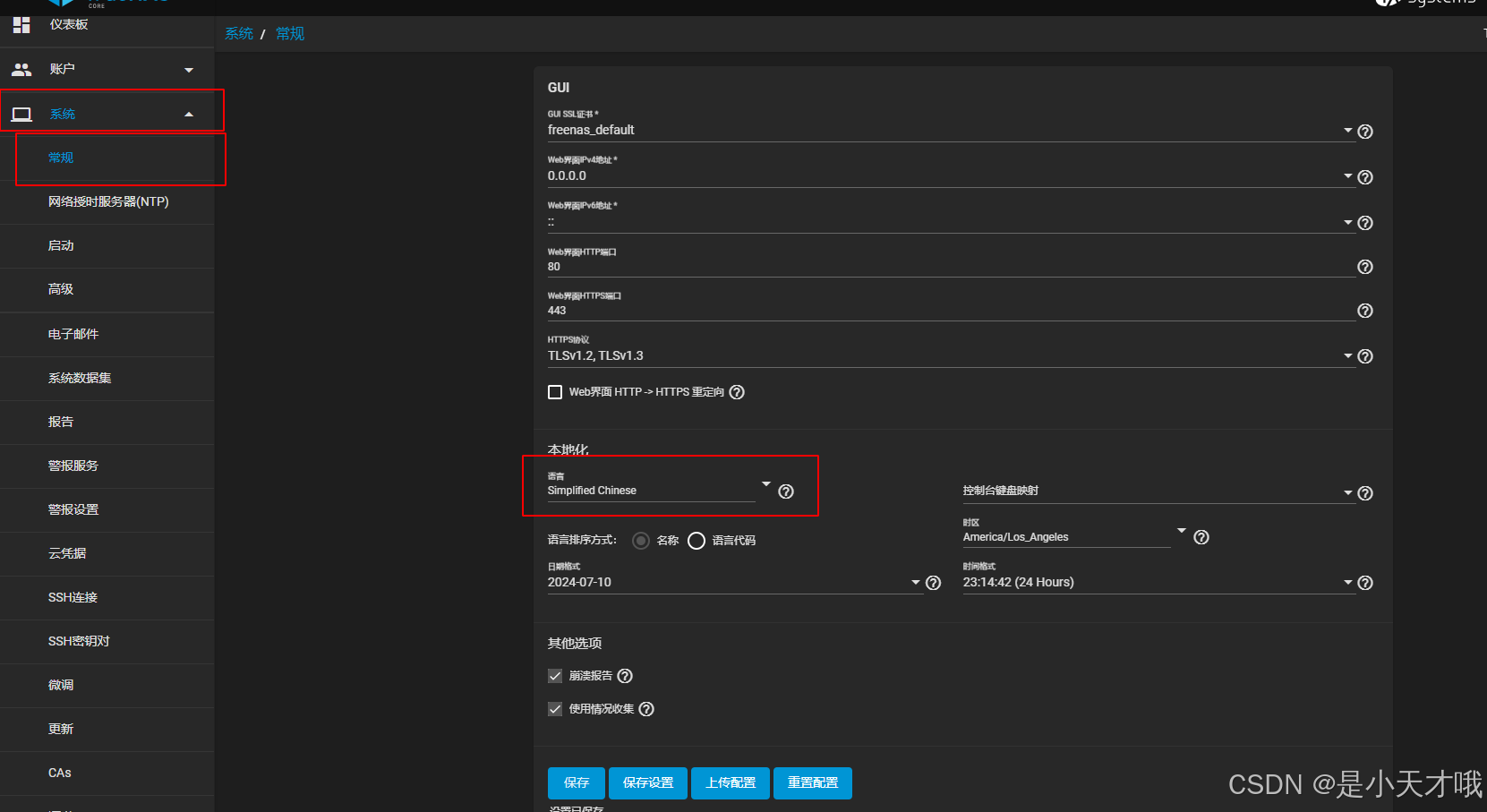Open the Tunables (微调) menu item
The height and width of the screenshot is (812, 1487).
[107, 685]
